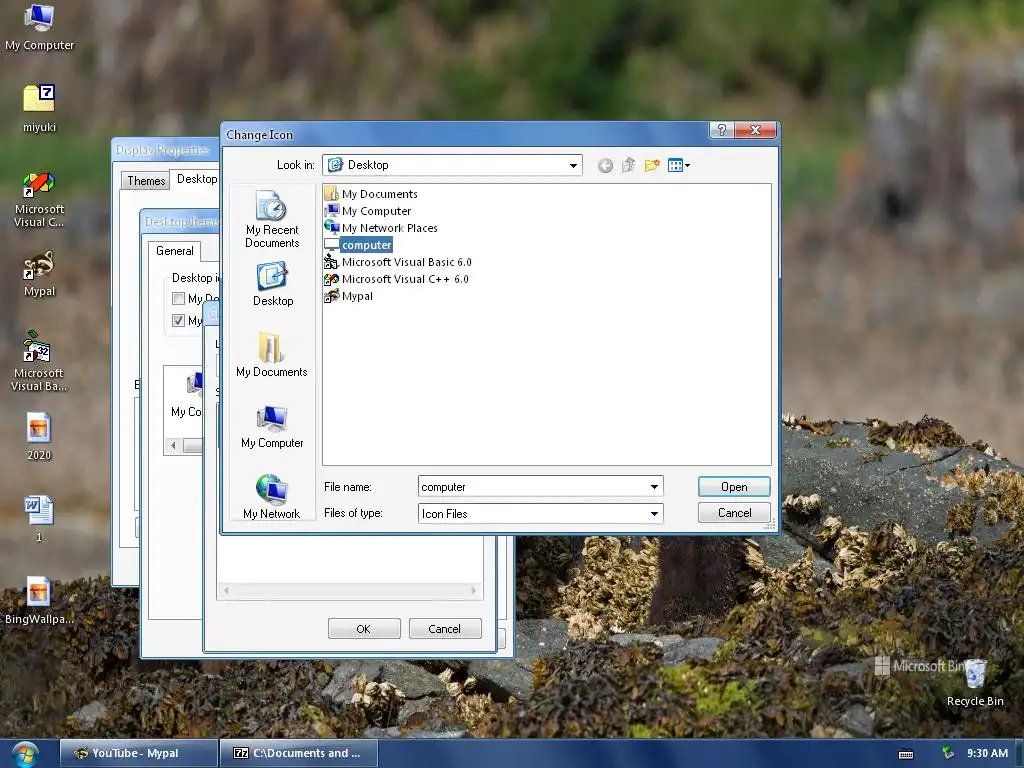This screenshot has width=1024, height=768.
Task: Click the Start button orb
Action: [24, 754]
